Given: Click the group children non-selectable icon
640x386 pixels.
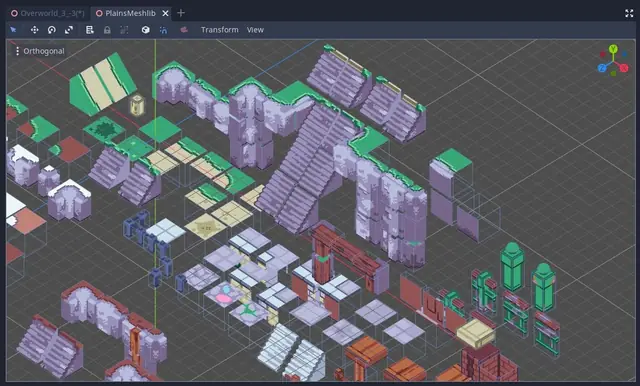Looking at the screenshot, I should 124,30.
